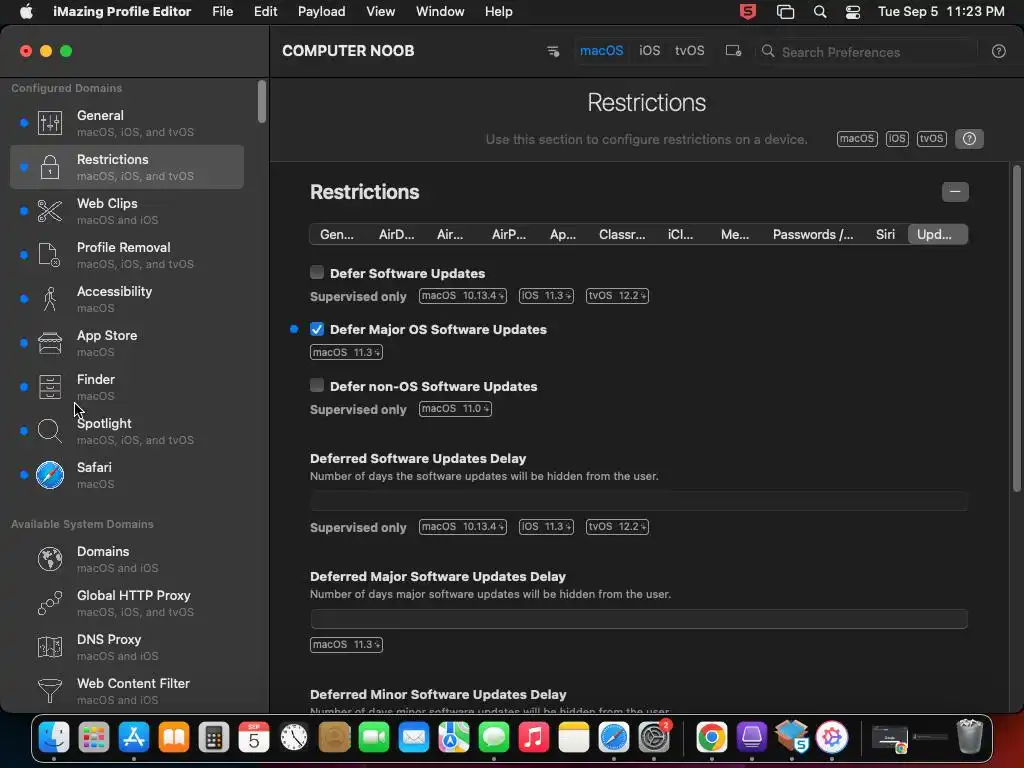Select the Domains globe icon

(x=50, y=559)
